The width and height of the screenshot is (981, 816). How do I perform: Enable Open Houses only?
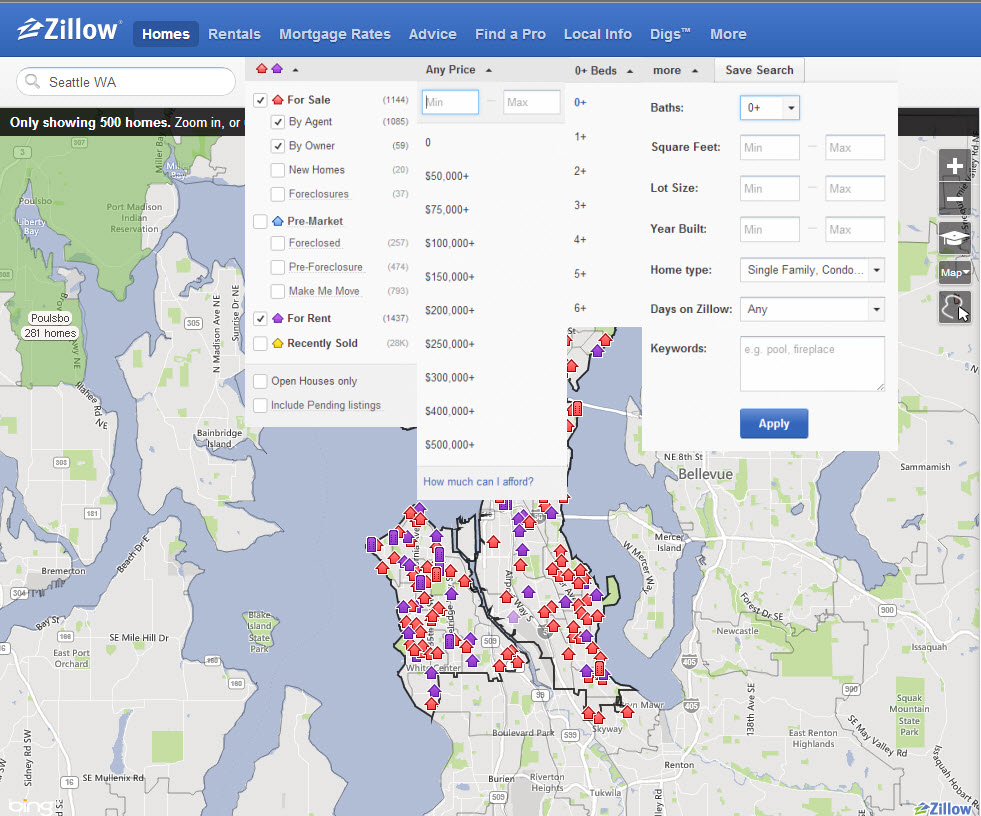pyautogui.click(x=260, y=381)
